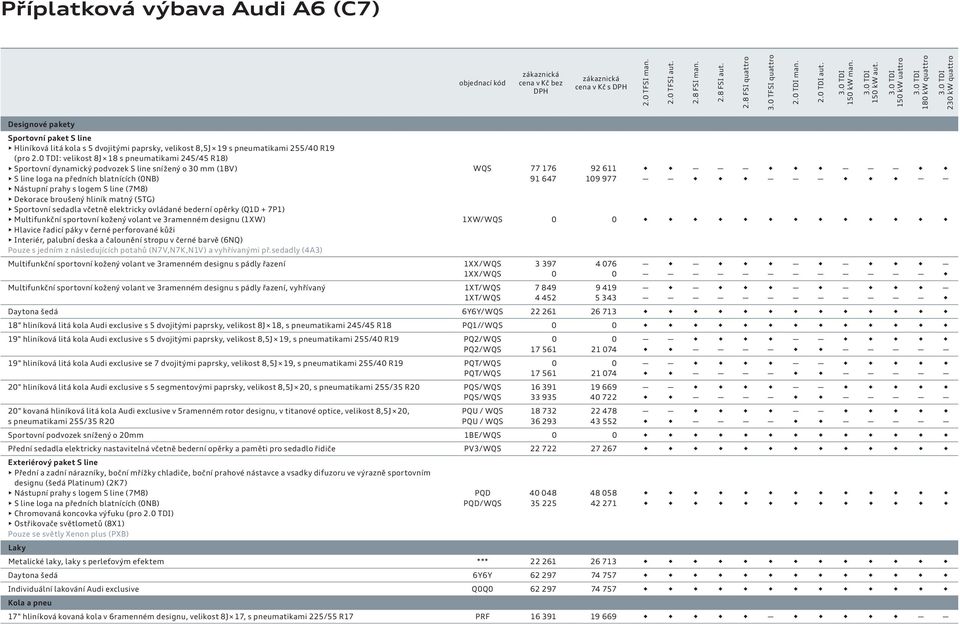The height and width of the screenshot is (625, 960).
Task: Click the grey note "Pouze s jedním z následujících potahů"
Action: 165,250
